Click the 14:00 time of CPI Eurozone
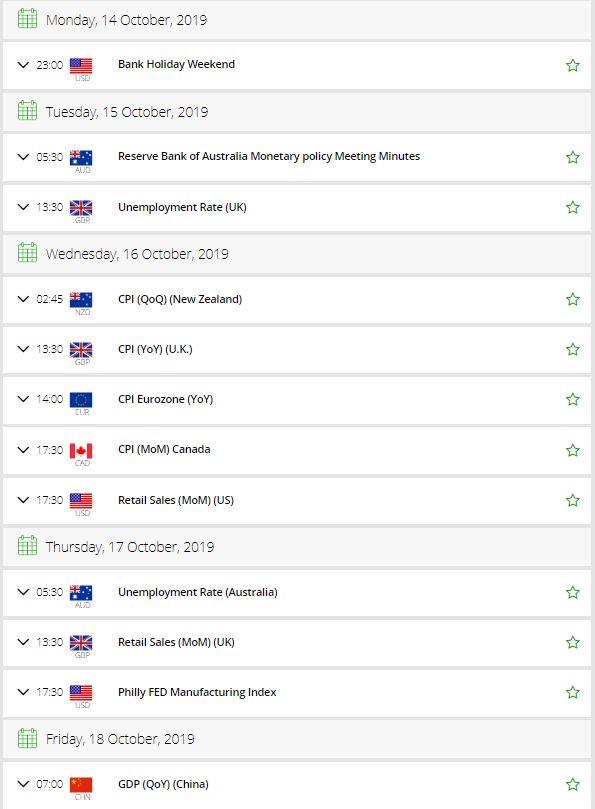The image size is (595, 809). click(50, 399)
